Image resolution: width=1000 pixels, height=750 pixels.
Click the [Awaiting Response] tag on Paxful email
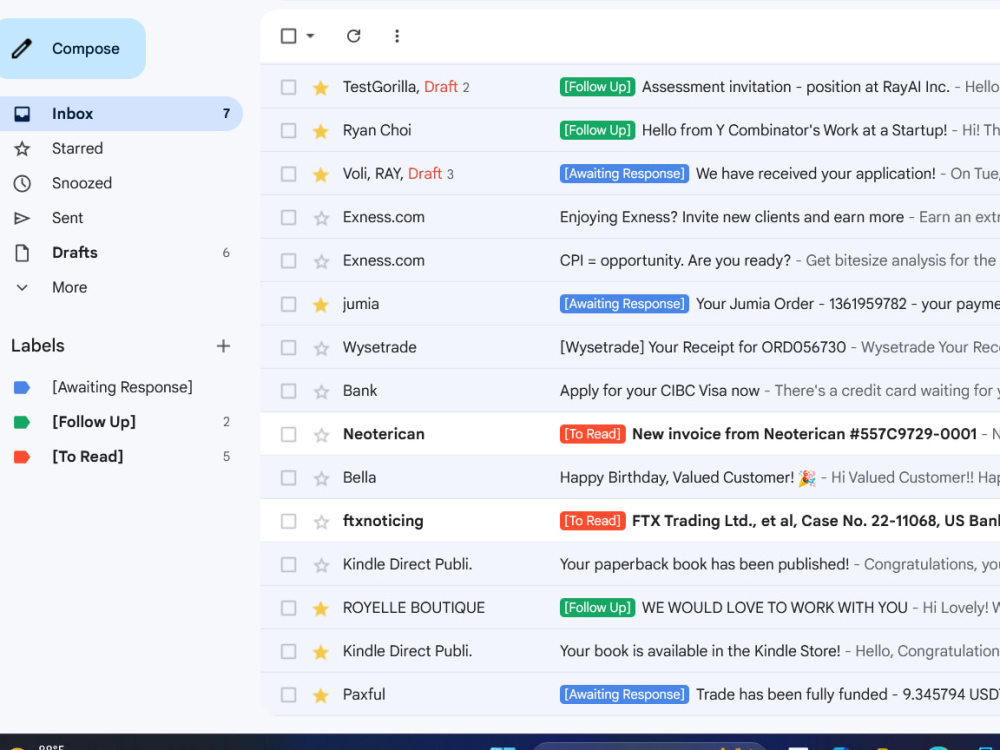624,695
